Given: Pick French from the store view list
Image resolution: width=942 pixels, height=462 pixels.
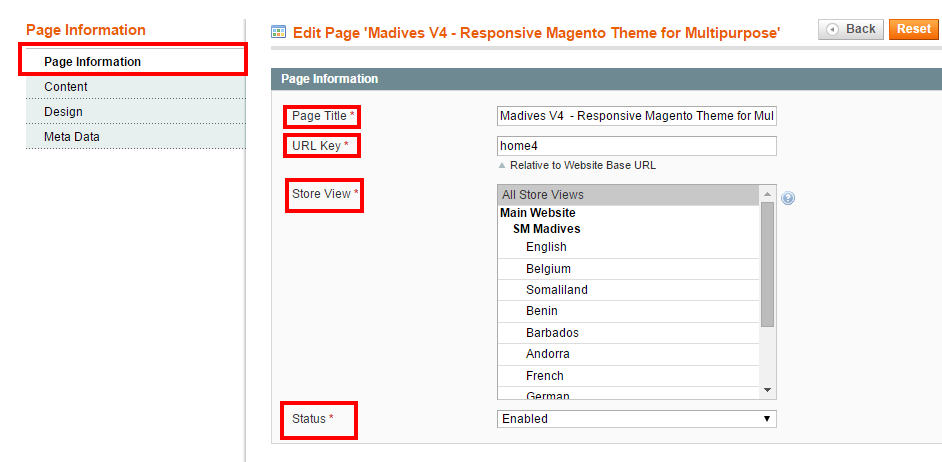Looking at the screenshot, I should tap(628, 375).
